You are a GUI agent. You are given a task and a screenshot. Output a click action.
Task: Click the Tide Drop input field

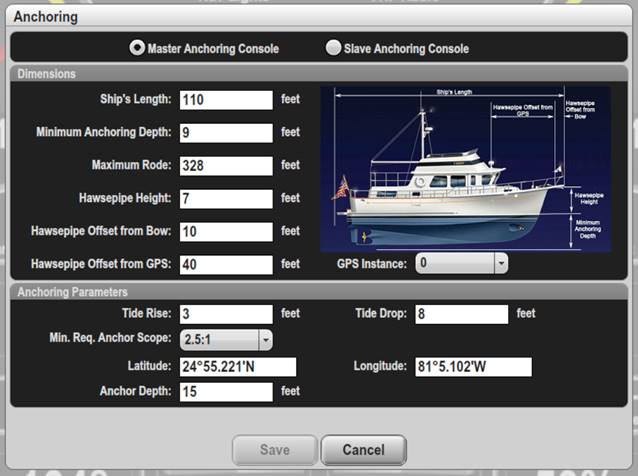pyautogui.click(x=461, y=314)
